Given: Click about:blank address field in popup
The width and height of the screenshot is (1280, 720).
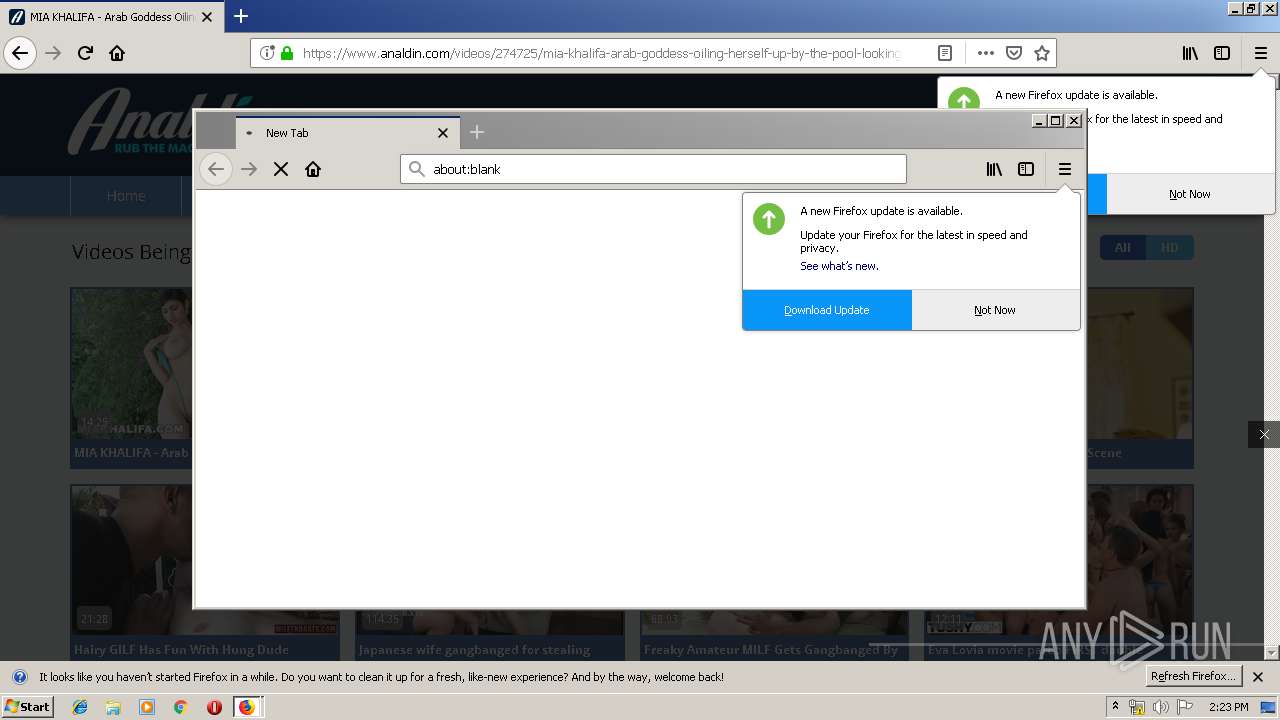Looking at the screenshot, I should pyautogui.click(x=653, y=169).
